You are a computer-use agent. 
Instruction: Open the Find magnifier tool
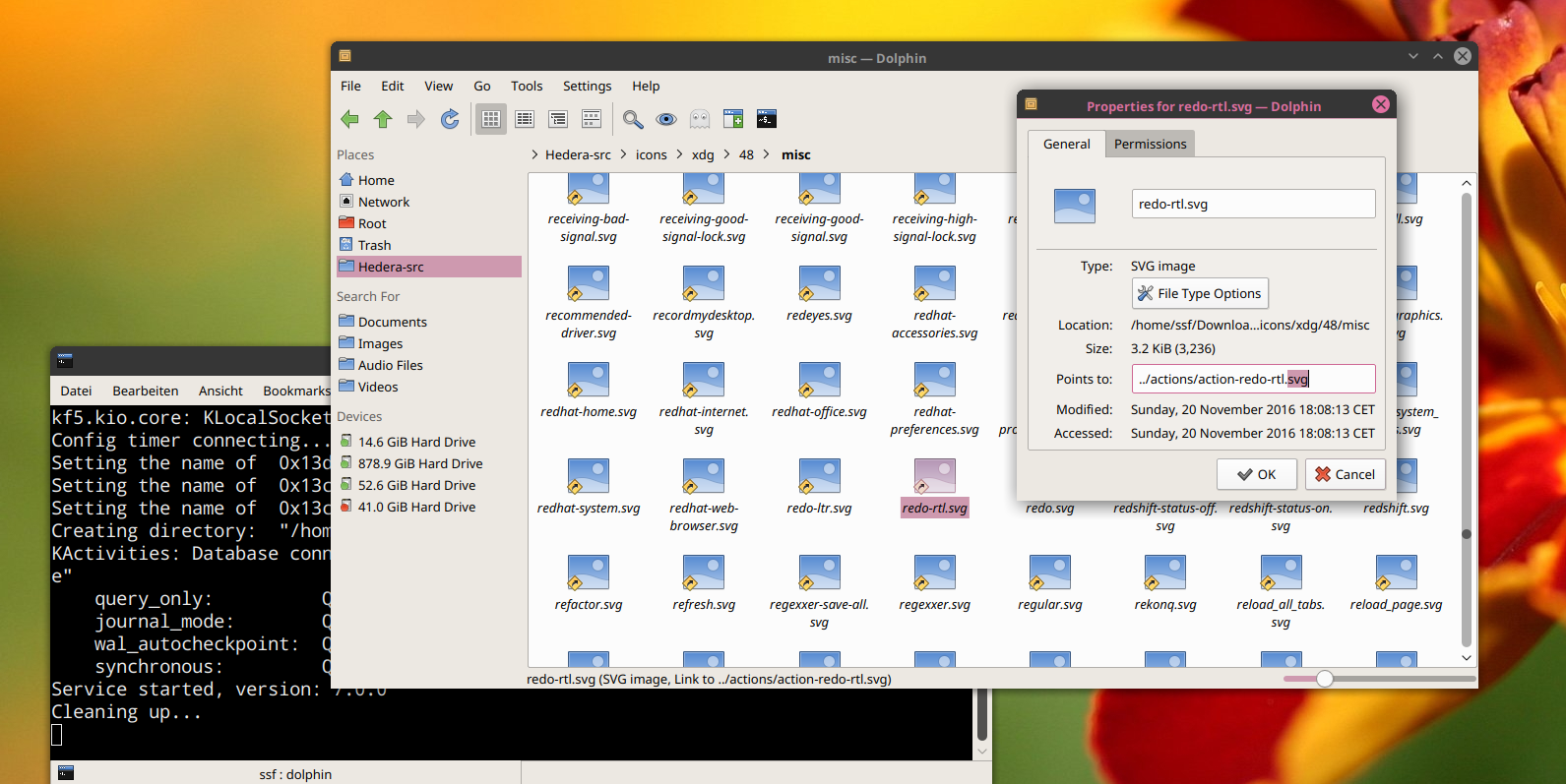[633, 119]
